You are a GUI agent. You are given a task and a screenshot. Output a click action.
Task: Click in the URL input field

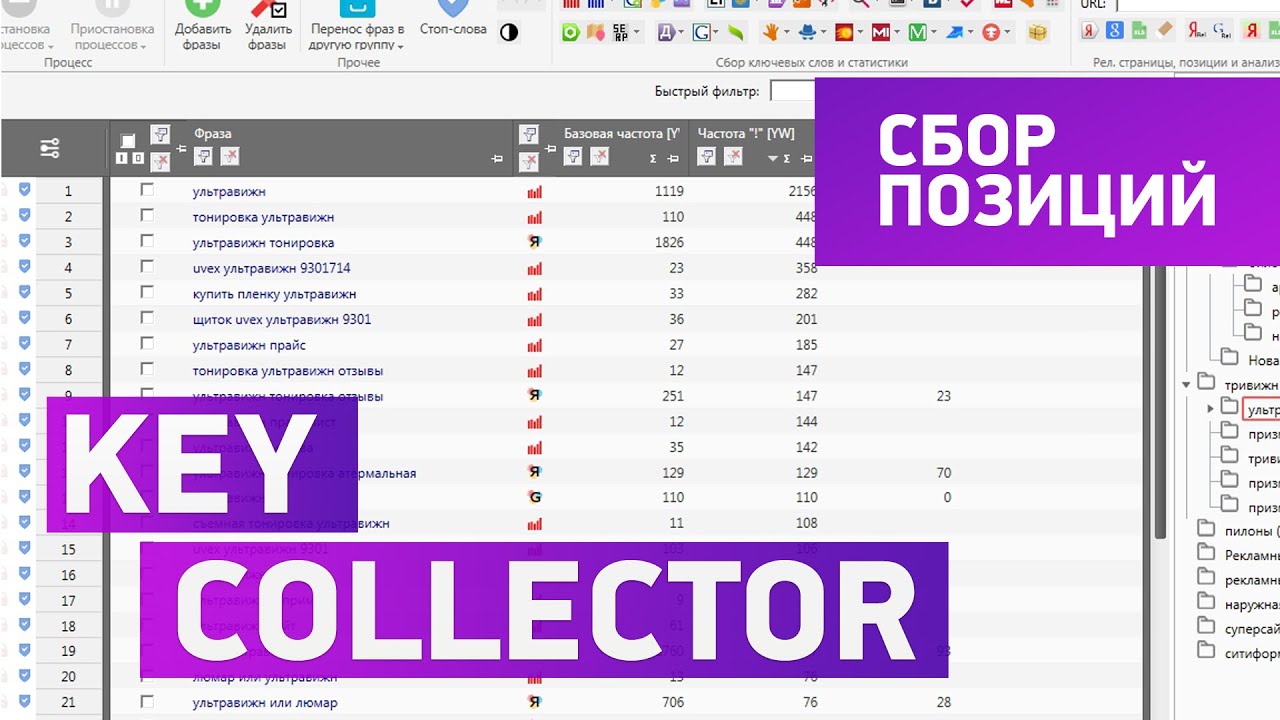point(1198,4)
